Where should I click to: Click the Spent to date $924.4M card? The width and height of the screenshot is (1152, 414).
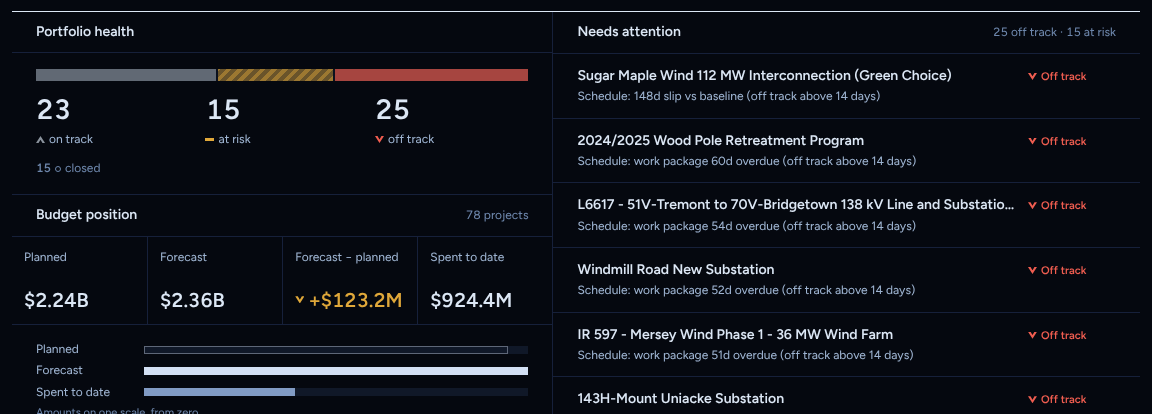click(x=485, y=280)
